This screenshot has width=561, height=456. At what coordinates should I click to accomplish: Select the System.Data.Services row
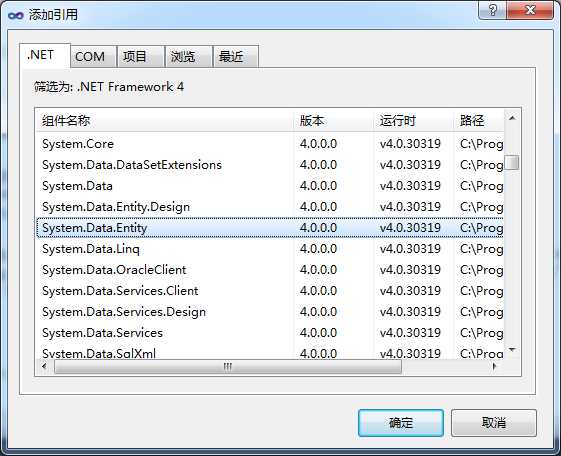(x=270, y=333)
